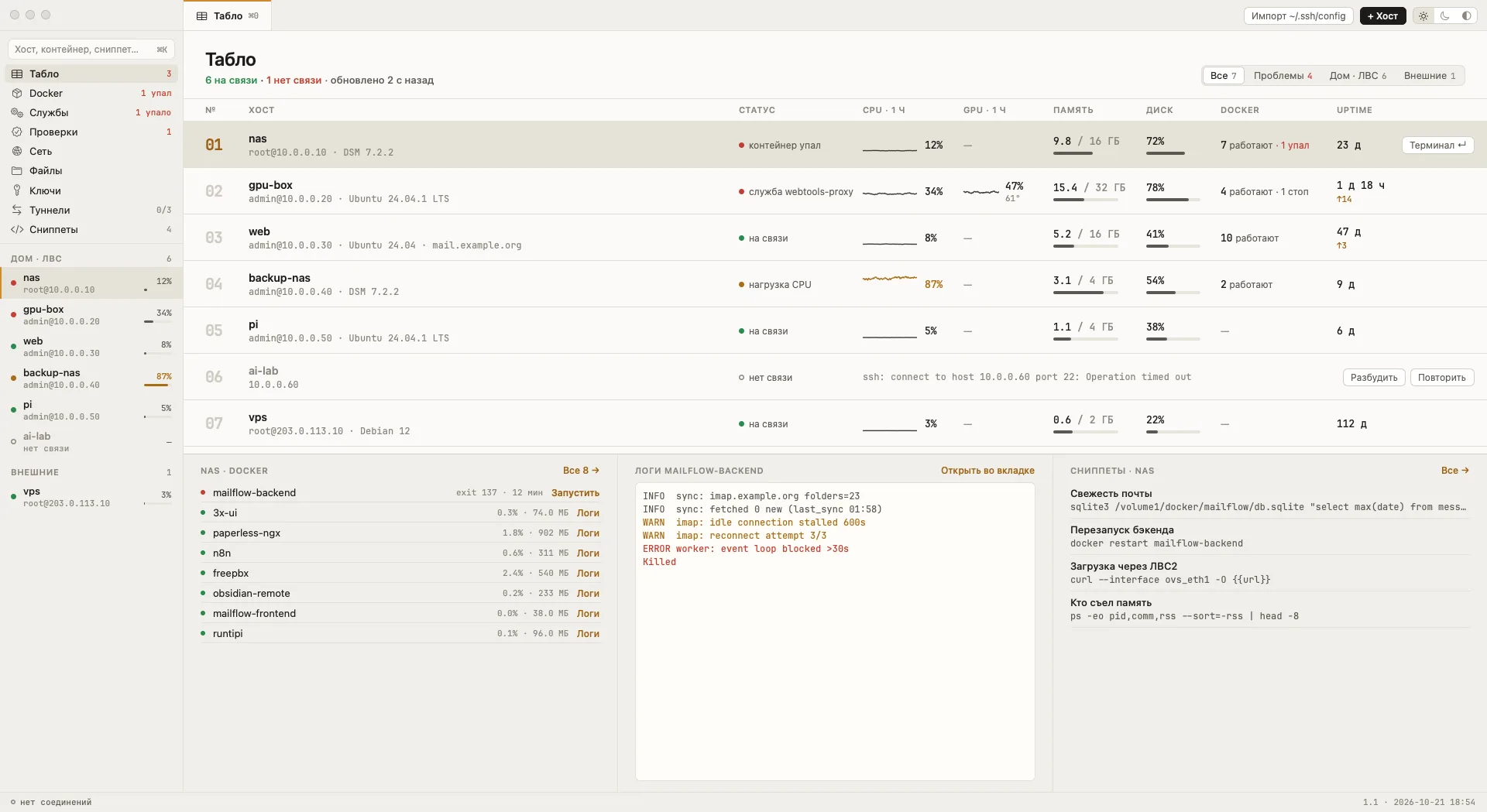Open Логи for the runtipi container

(588, 633)
